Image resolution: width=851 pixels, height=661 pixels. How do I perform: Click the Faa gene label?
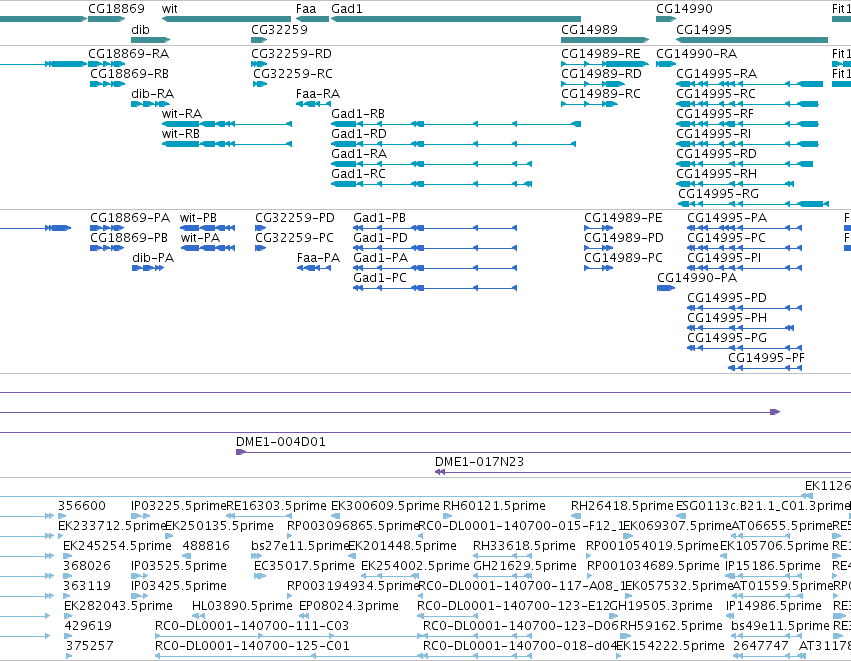click(x=306, y=9)
